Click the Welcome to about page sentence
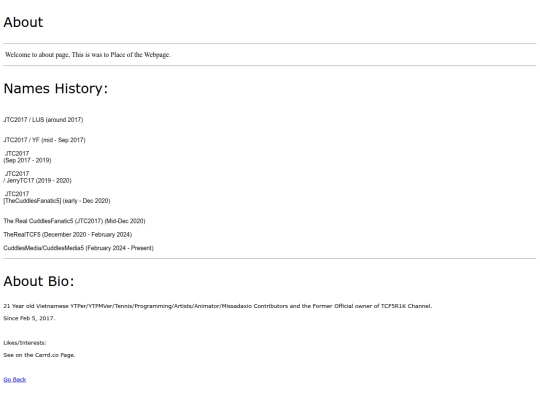Image resolution: width=540 pixels, height=405 pixels. [x=88, y=55]
